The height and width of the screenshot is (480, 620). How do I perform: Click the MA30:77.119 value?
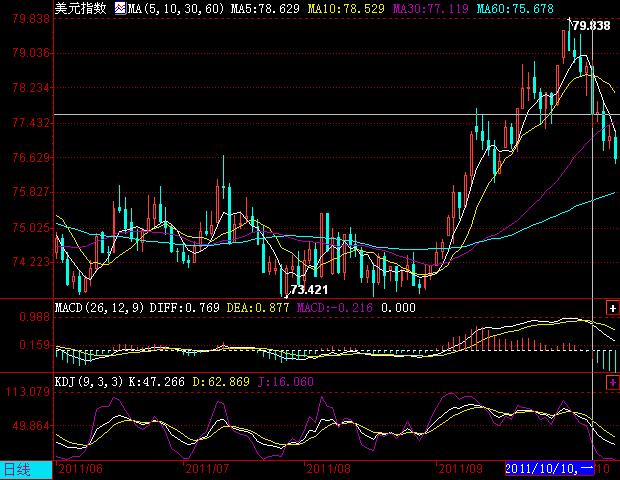(431, 8)
